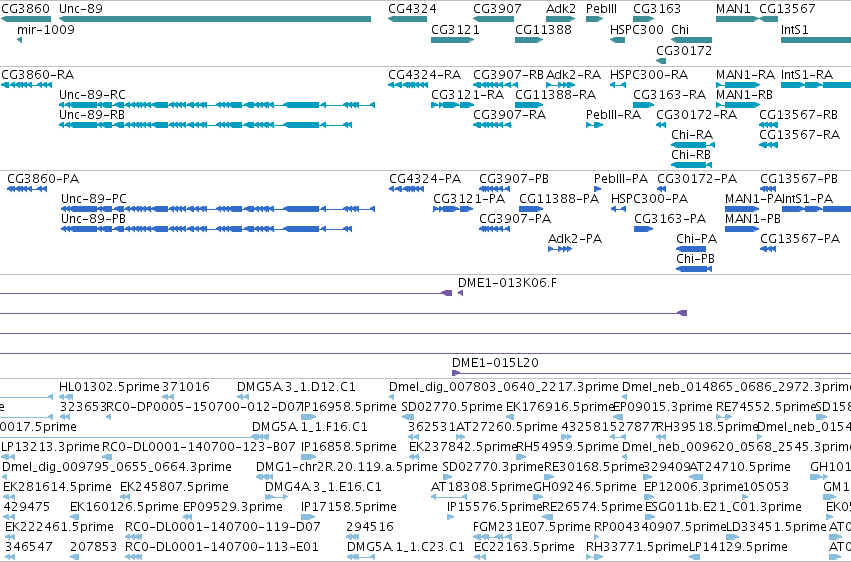Select the CG3163 gene label

[x=657, y=9]
